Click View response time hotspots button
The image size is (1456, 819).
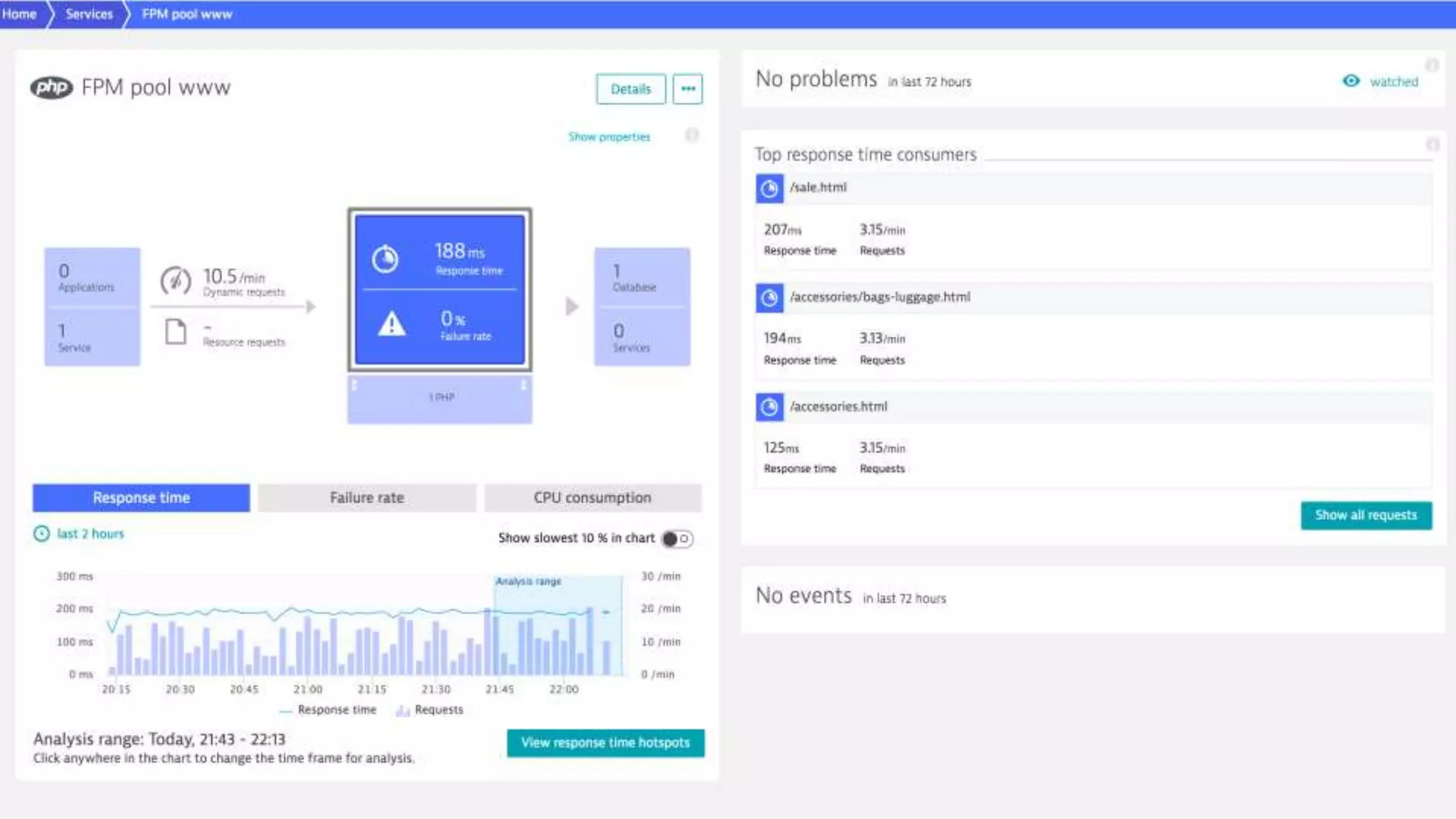[x=605, y=743]
